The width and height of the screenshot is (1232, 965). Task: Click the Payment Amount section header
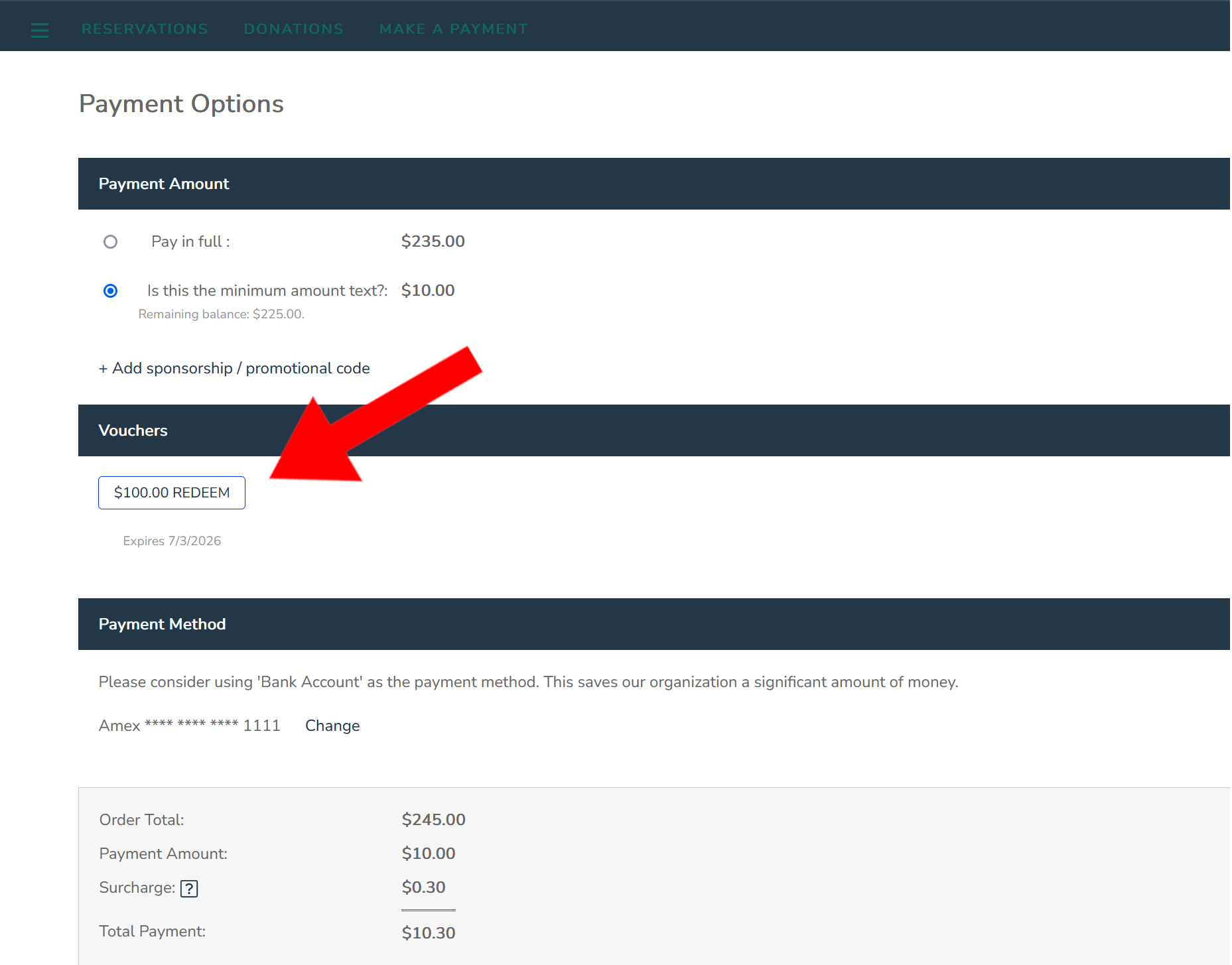pos(654,184)
